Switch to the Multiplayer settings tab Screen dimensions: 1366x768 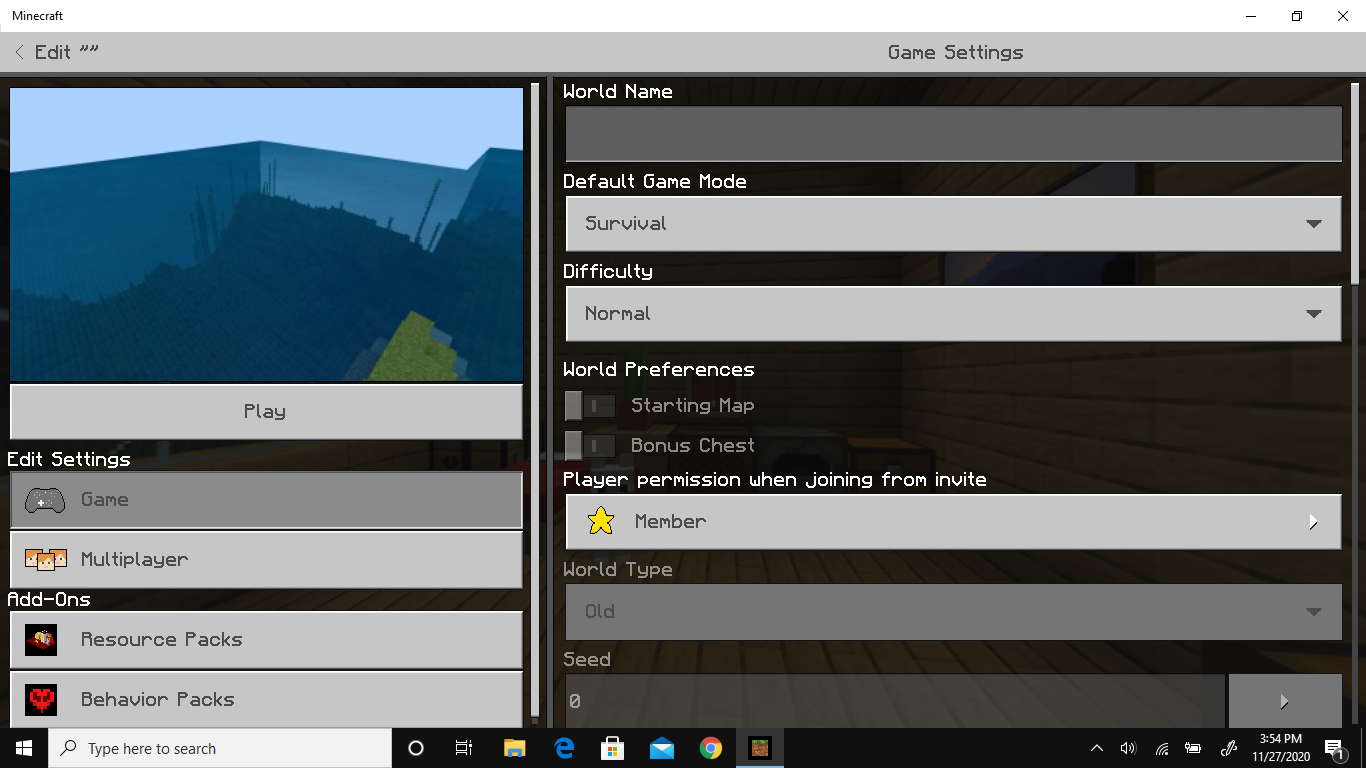[266, 560]
